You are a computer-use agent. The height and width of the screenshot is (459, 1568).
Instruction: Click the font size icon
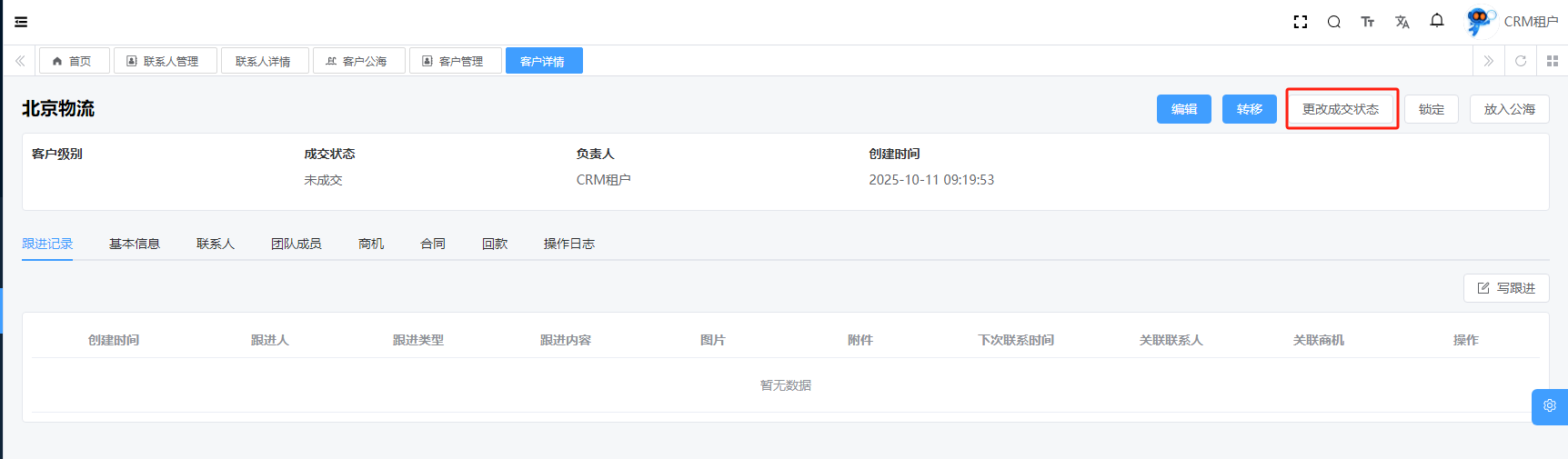click(x=1367, y=22)
